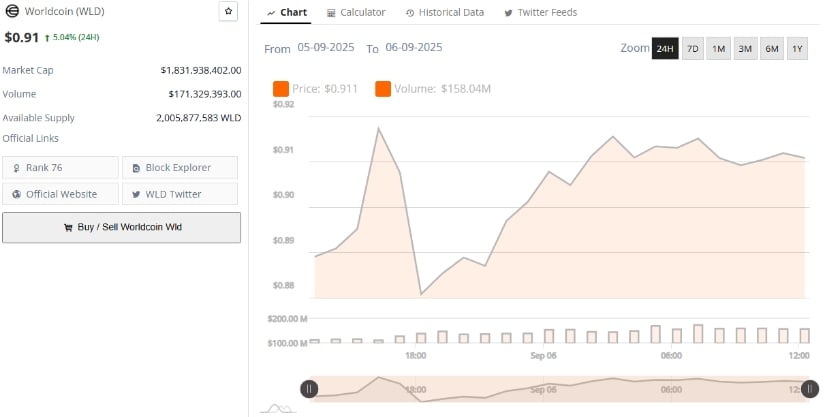Screen dimensions: 825x417
Task: Open the Twitter Feeds tab
Action: pyautogui.click(x=541, y=13)
